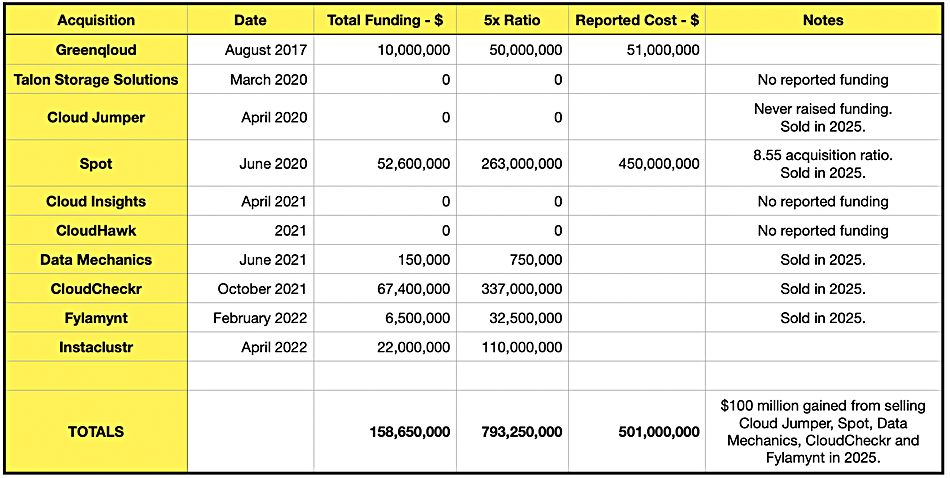
Task: Select the Notes column header
Action: pyautogui.click(x=823, y=20)
